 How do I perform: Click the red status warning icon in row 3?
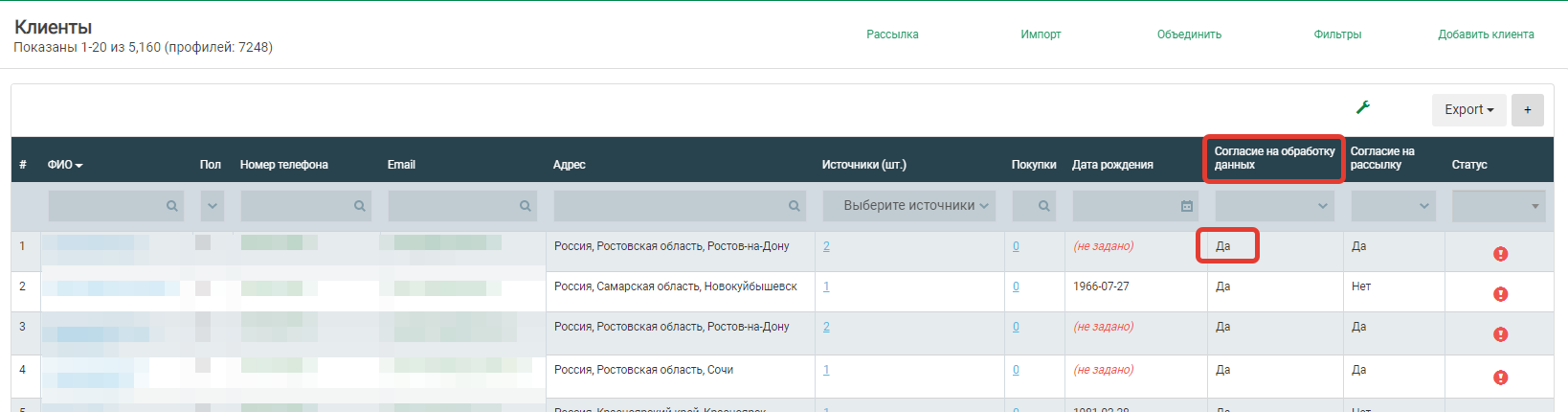1500,334
